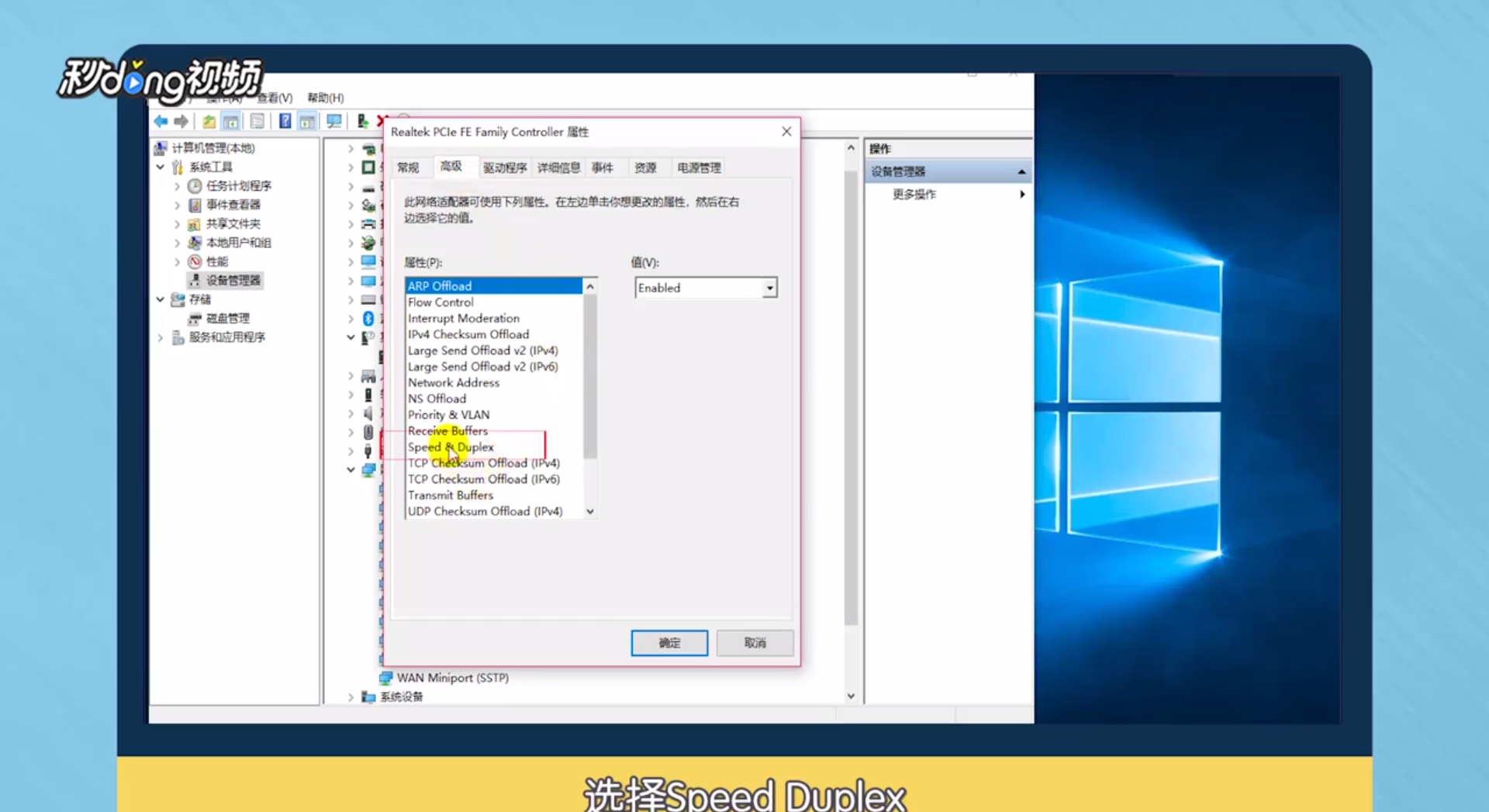Collapse the 设备管理器 actions section header
Image resolution: width=1489 pixels, height=812 pixels.
pos(1021,171)
